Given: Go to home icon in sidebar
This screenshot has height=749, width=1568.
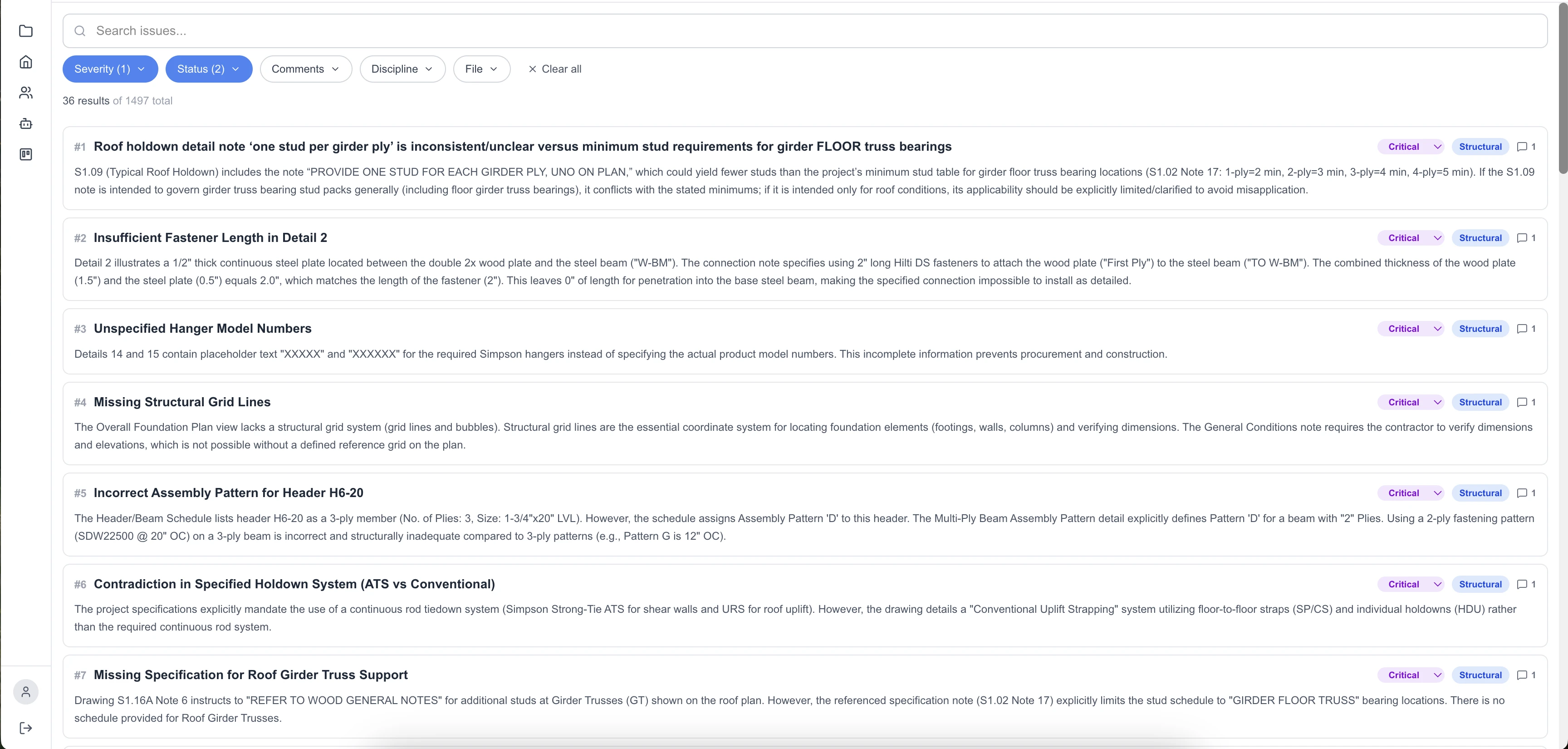Looking at the screenshot, I should pyautogui.click(x=25, y=62).
